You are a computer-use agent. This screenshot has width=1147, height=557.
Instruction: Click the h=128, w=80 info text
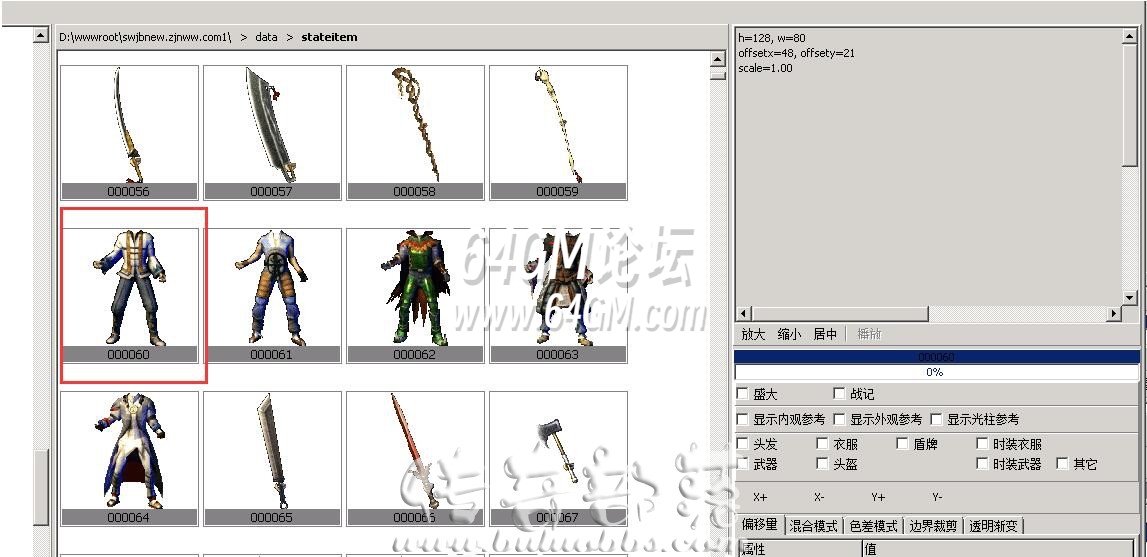coord(772,38)
